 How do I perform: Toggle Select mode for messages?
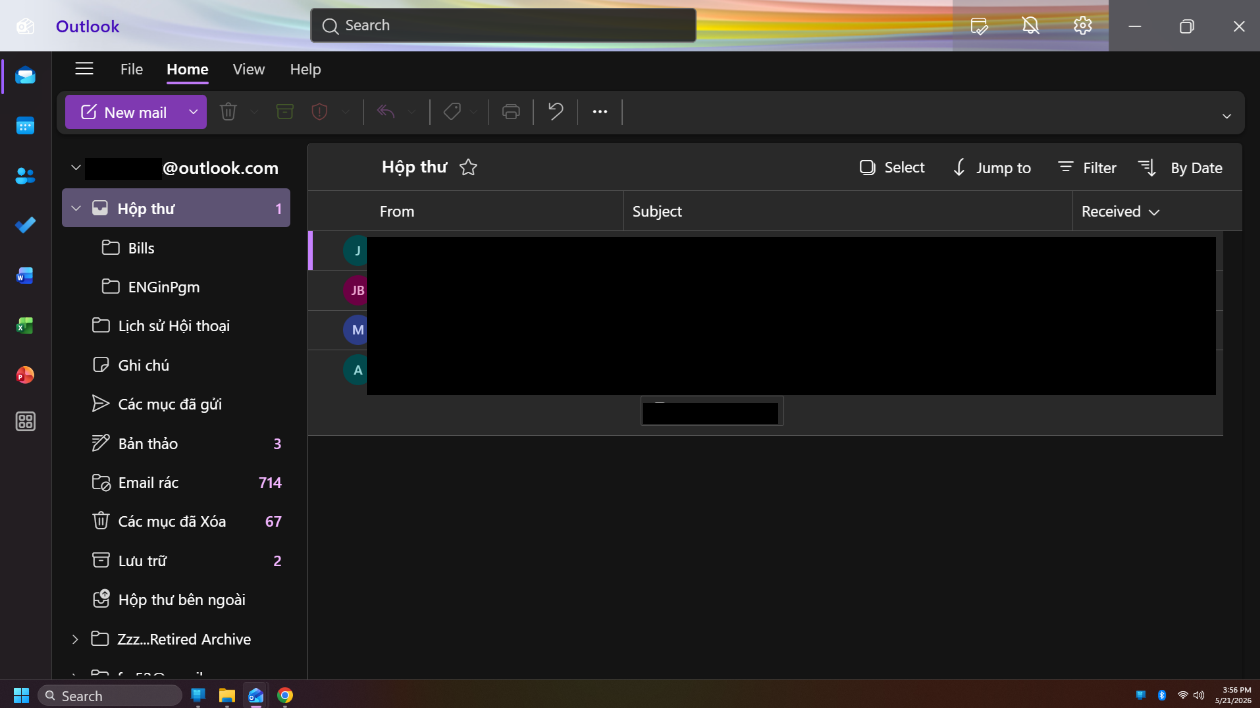892,168
